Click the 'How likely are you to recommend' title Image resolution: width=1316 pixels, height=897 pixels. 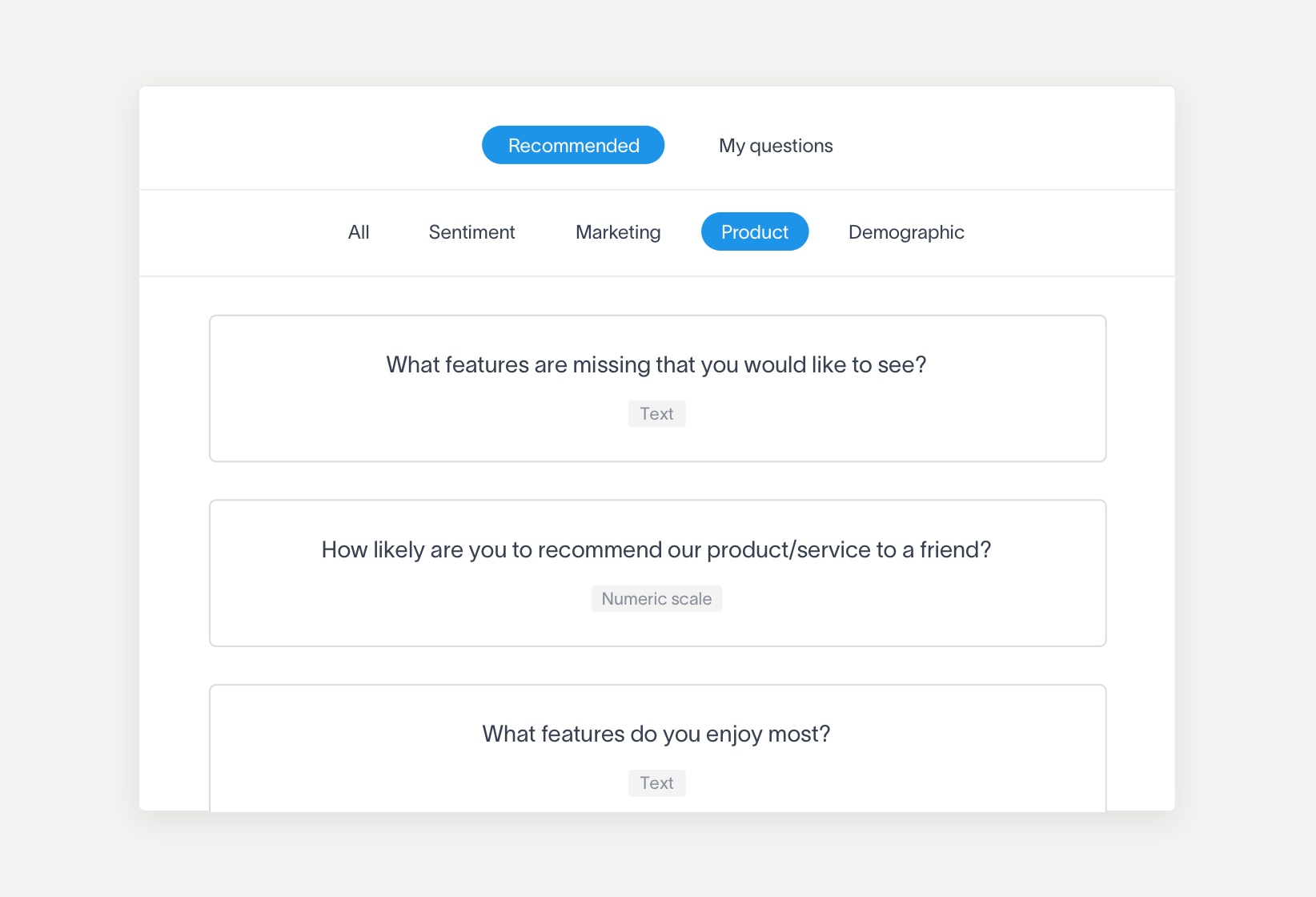coord(656,550)
